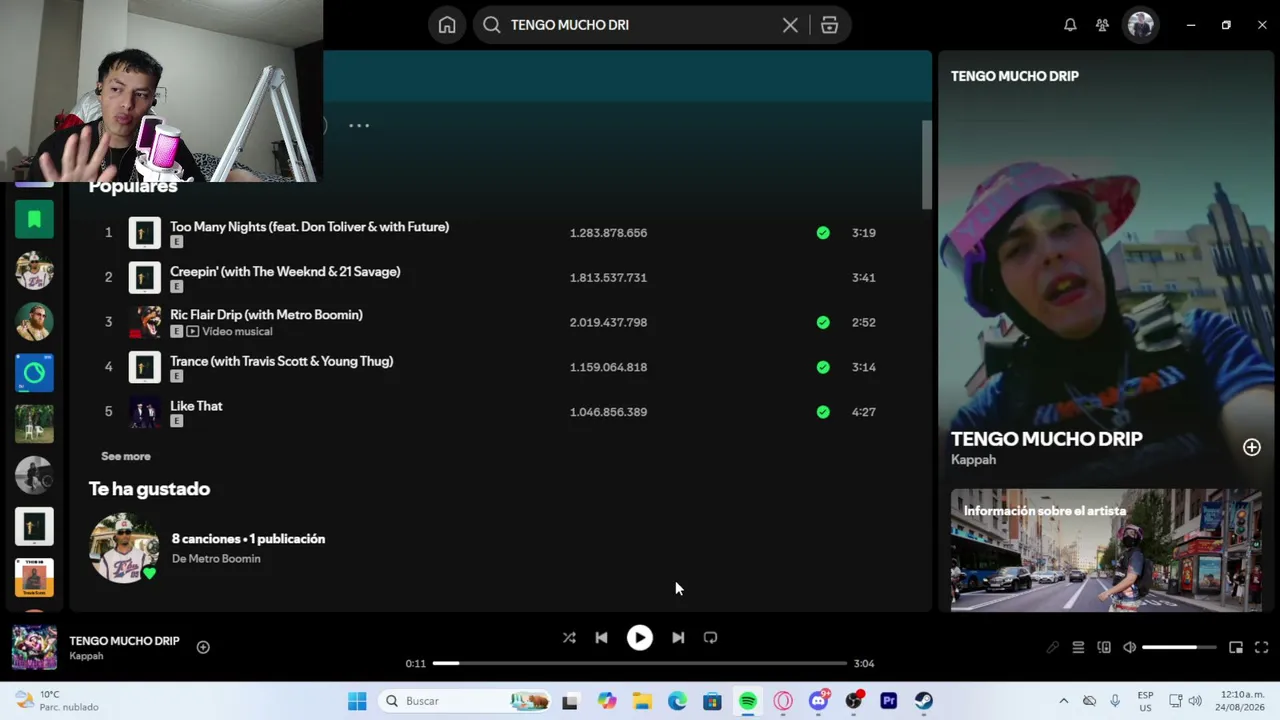1280x720 pixels.
Task: Open the playback queue icon
Action: coord(1078,647)
